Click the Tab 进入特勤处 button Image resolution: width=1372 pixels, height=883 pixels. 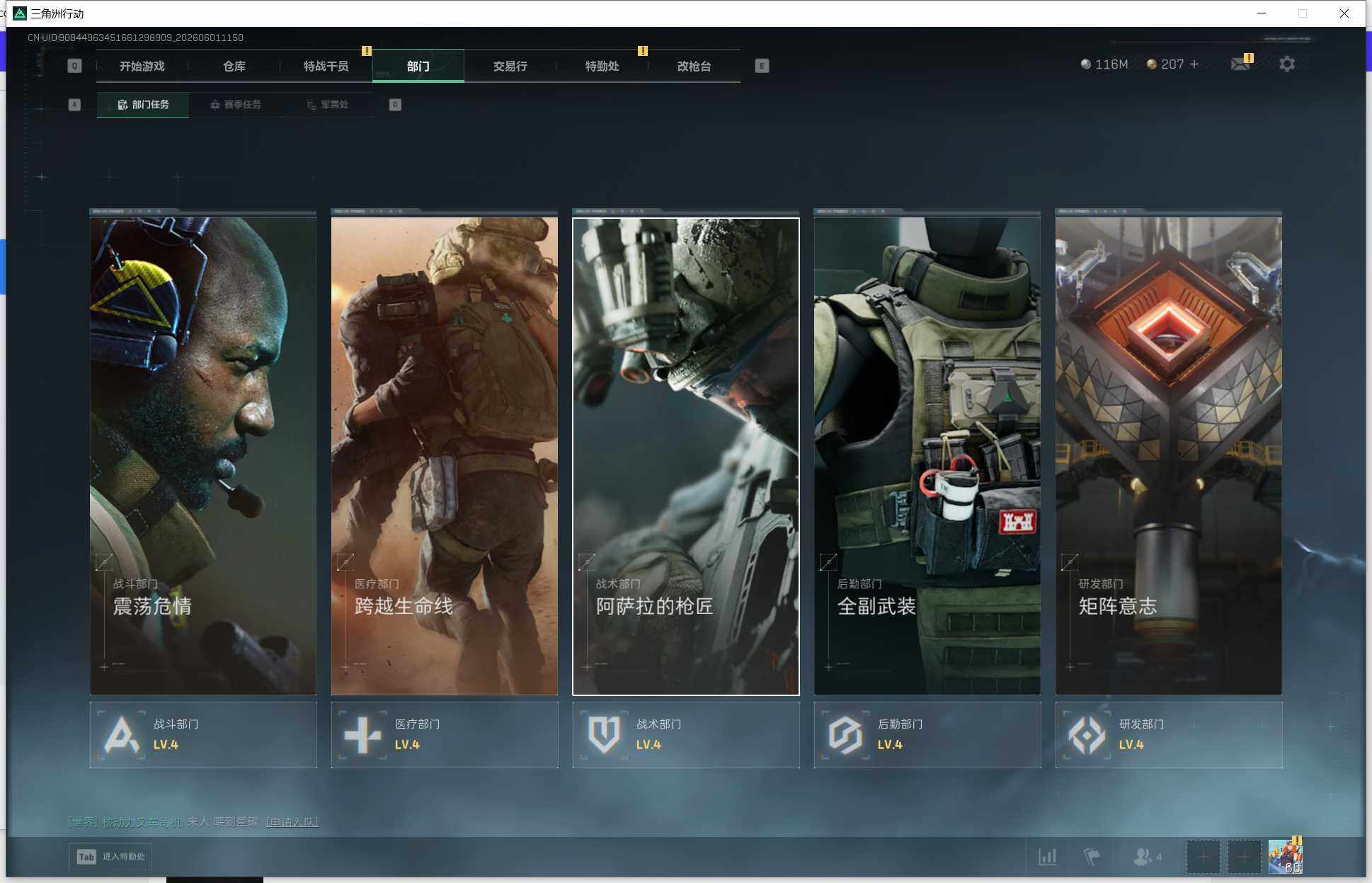110,857
